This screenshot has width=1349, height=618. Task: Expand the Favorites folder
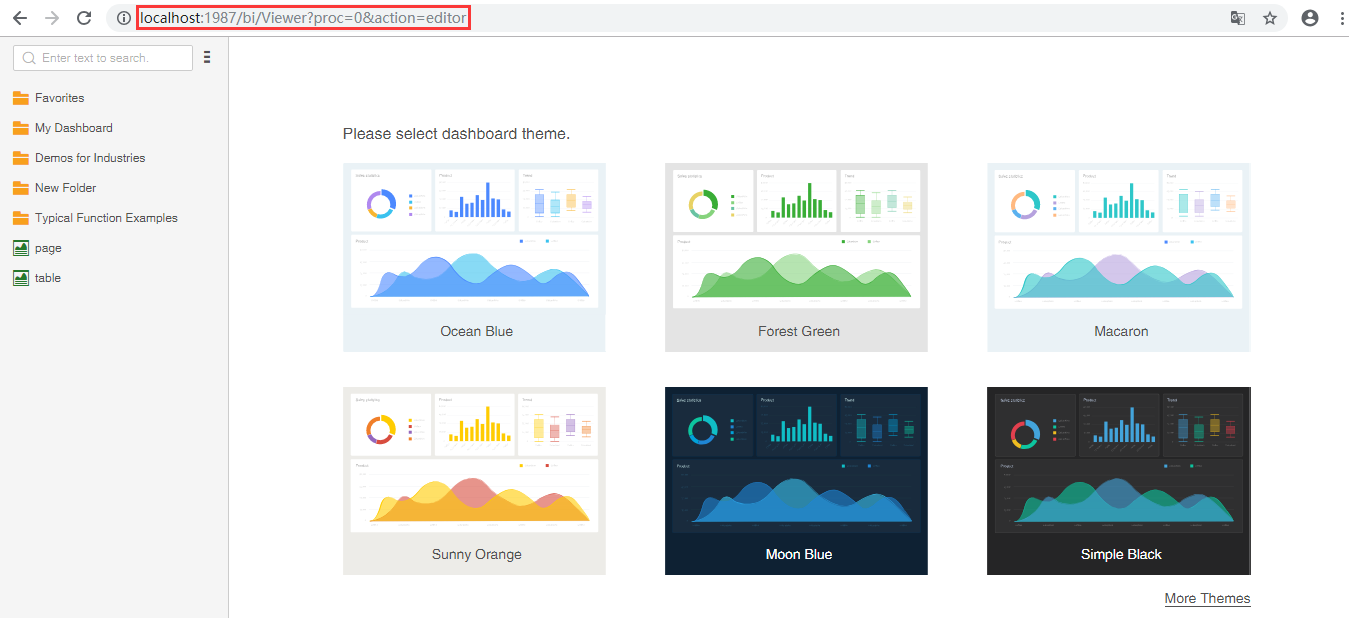click(59, 98)
